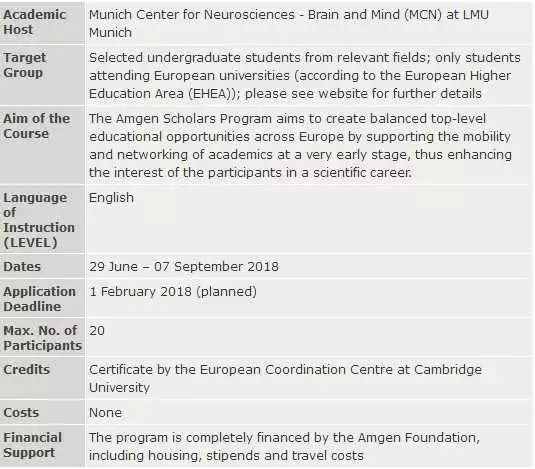Click the Max. No. of Participants label
Image resolution: width=535 pixels, height=469 pixels.
[42, 338]
